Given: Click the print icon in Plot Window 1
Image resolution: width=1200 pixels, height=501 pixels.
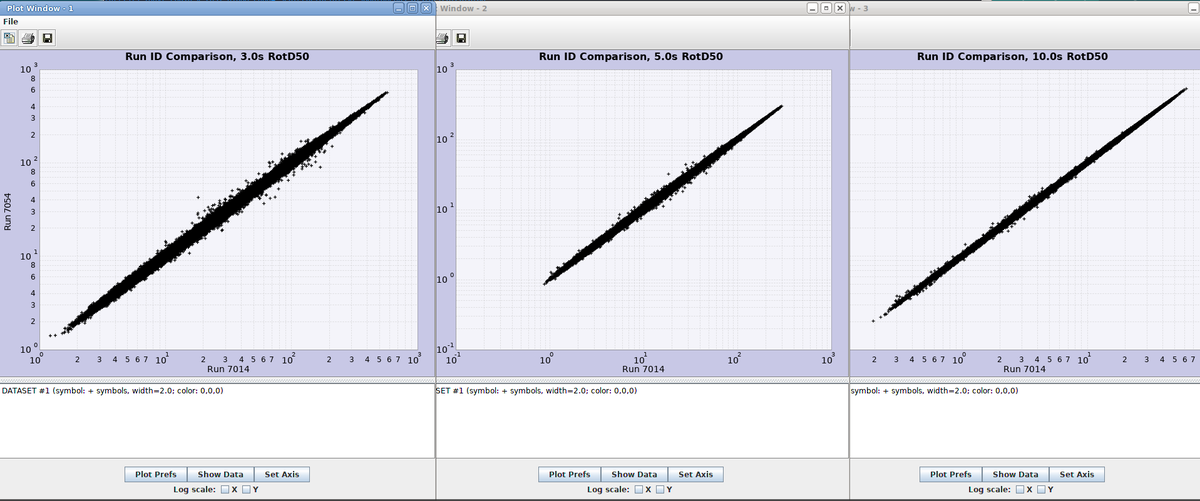Looking at the screenshot, I should pyautogui.click(x=28, y=39).
